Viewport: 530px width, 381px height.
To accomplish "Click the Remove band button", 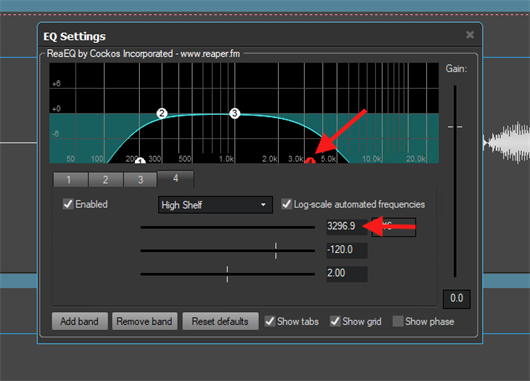I will (x=144, y=321).
